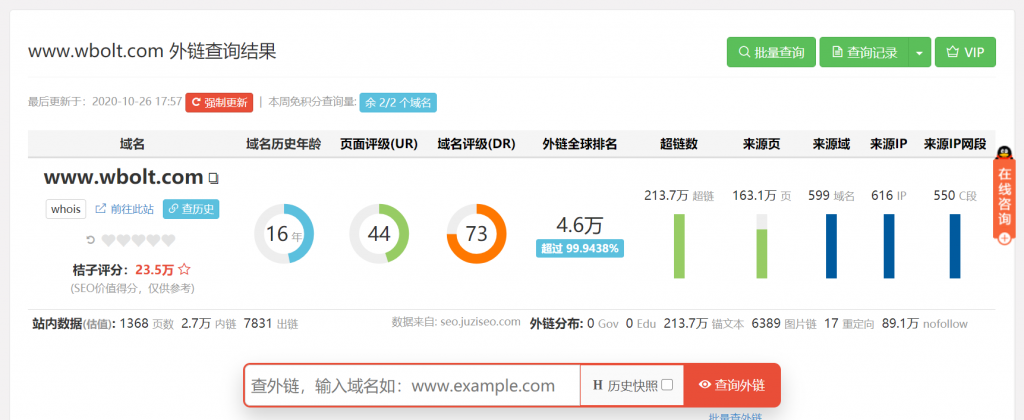This screenshot has height=420, width=1024.
Task: Click the plus icon below 在线咨询
Action: 1004,238
